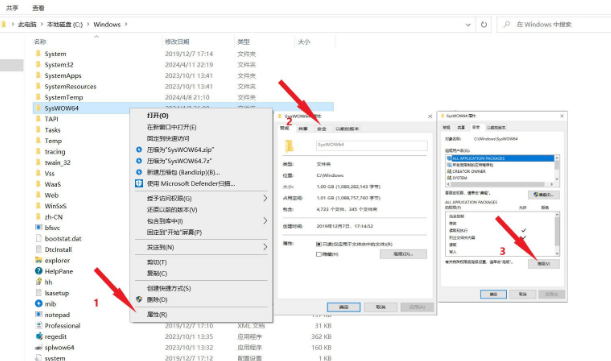
Task: Expand the 发送到(N) submenu arrow
Action: pos(265,247)
